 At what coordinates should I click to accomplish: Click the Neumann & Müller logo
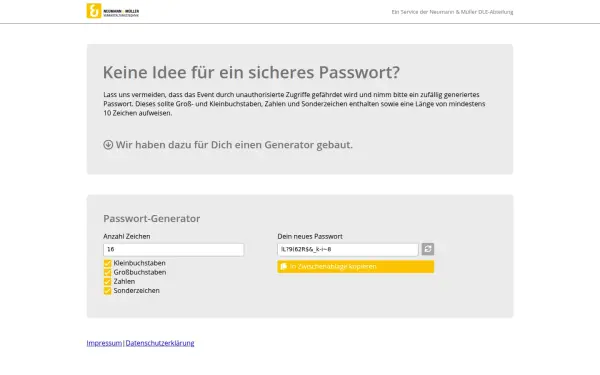click(x=113, y=11)
